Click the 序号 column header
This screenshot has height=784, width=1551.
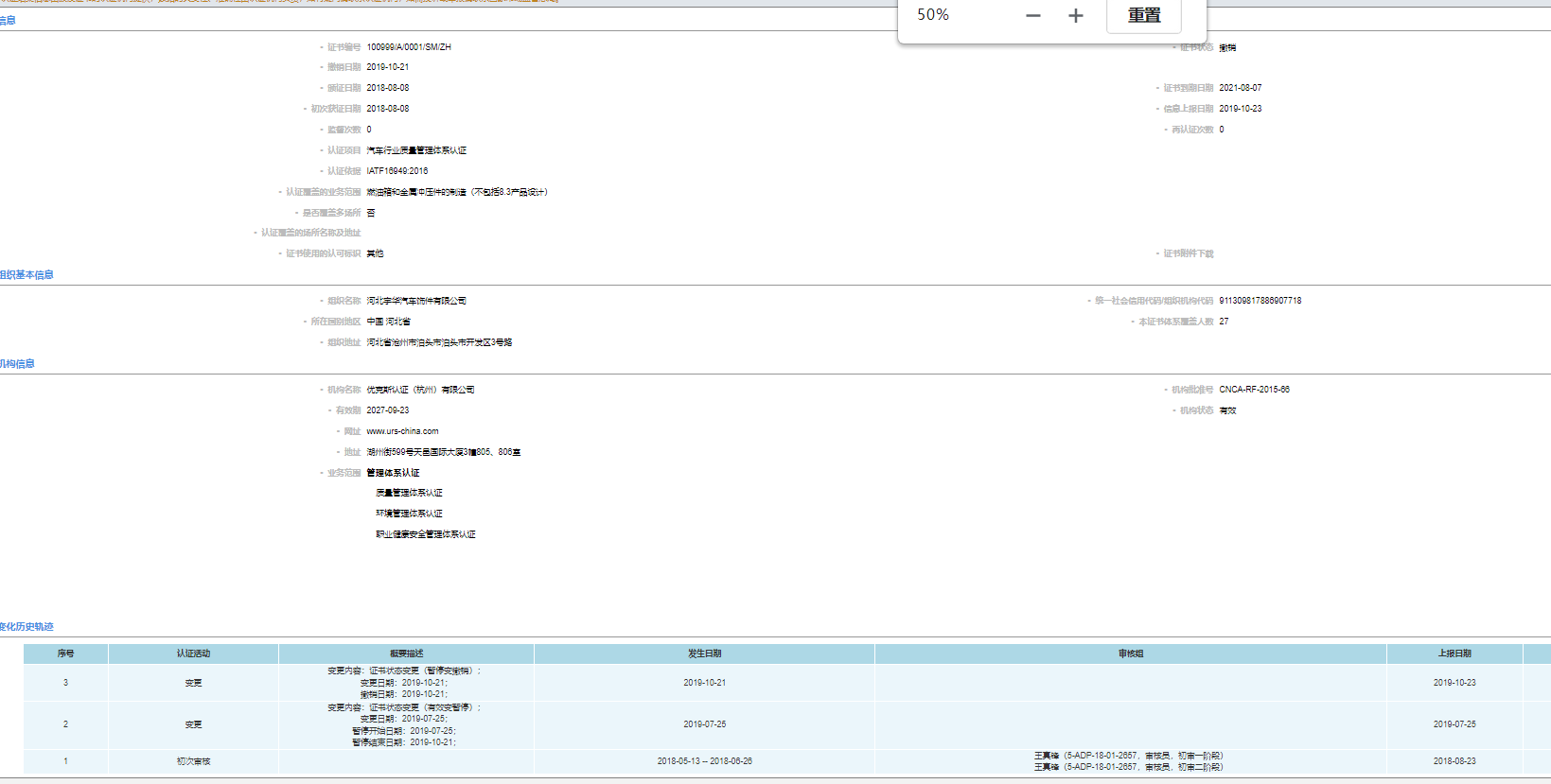(x=65, y=653)
